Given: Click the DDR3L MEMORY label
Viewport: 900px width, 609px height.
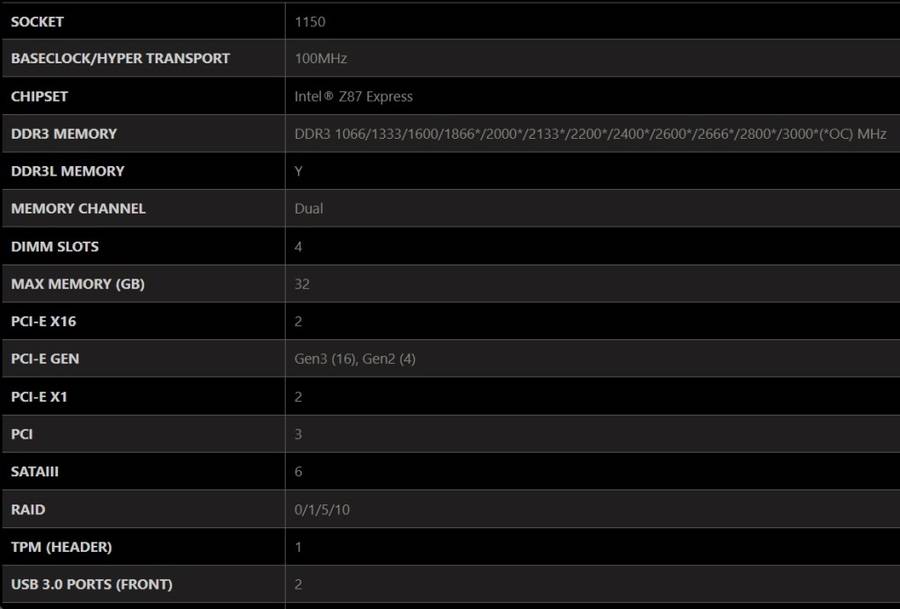Looking at the screenshot, I should (x=67, y=171).
